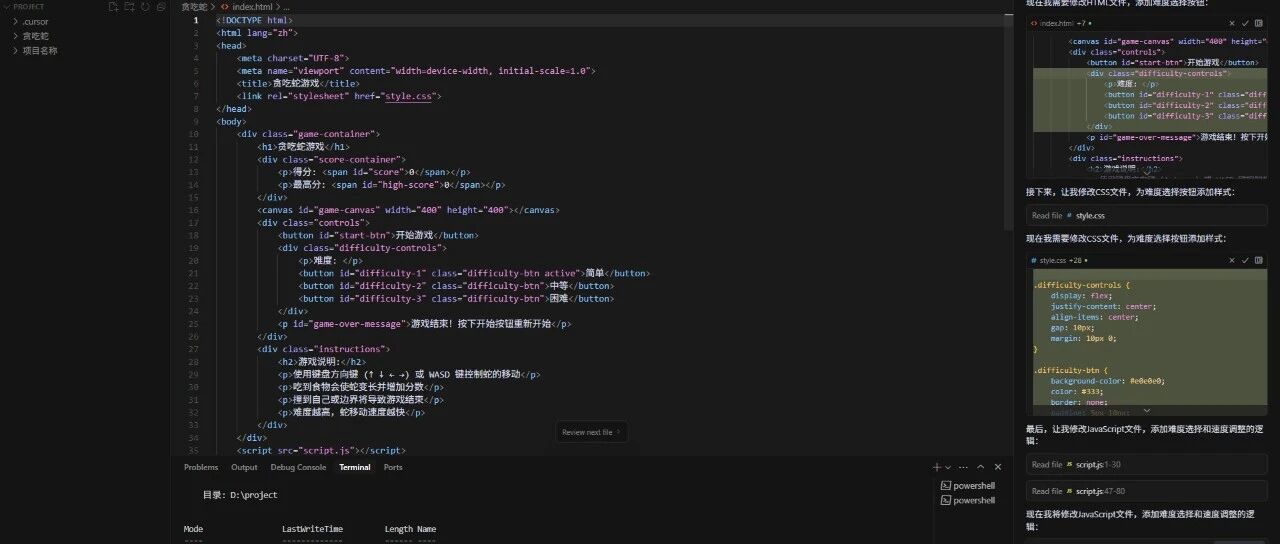
Task: Open index.html diff view icon in chat
Action: point(1259,22)
